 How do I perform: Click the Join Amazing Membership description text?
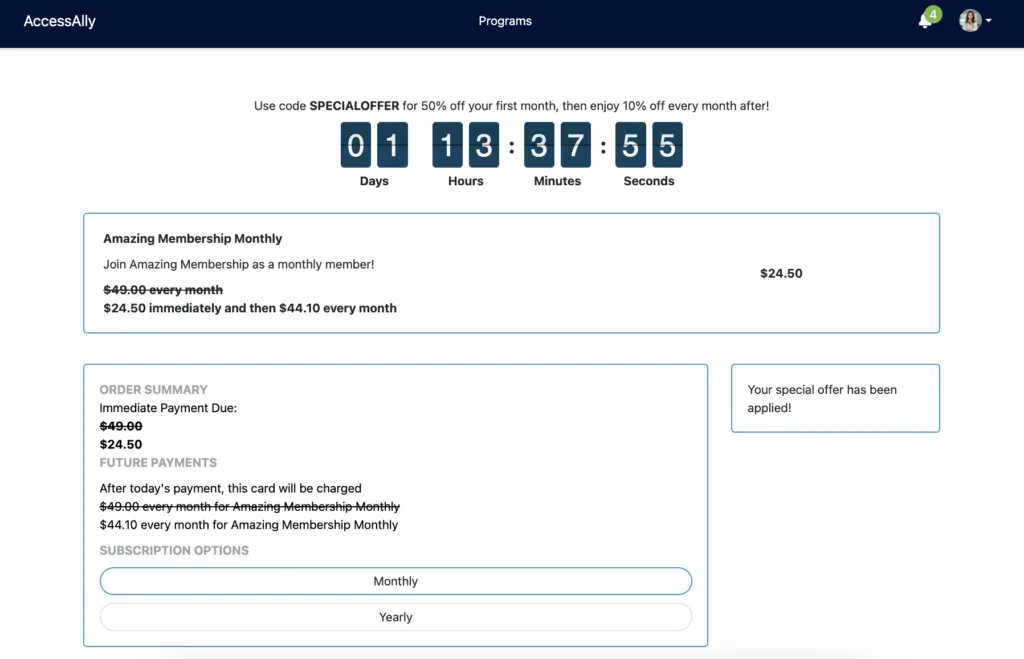pos(239,264)
